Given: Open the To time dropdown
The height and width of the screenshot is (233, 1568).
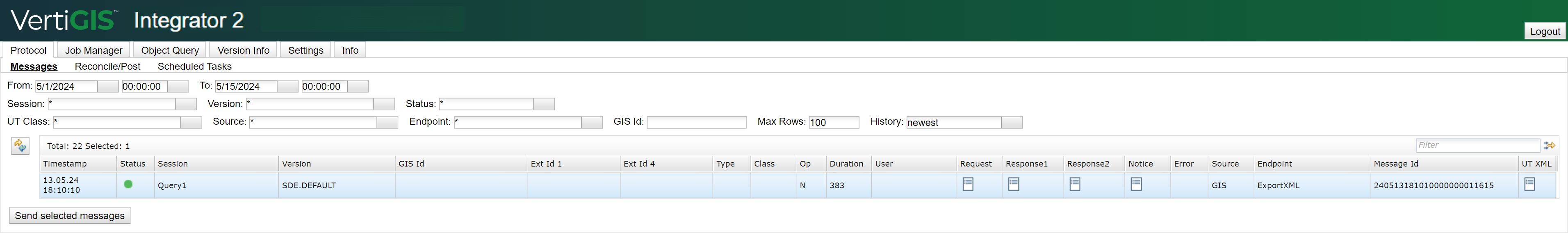Looking at the screenshot, I should point(358,87).
